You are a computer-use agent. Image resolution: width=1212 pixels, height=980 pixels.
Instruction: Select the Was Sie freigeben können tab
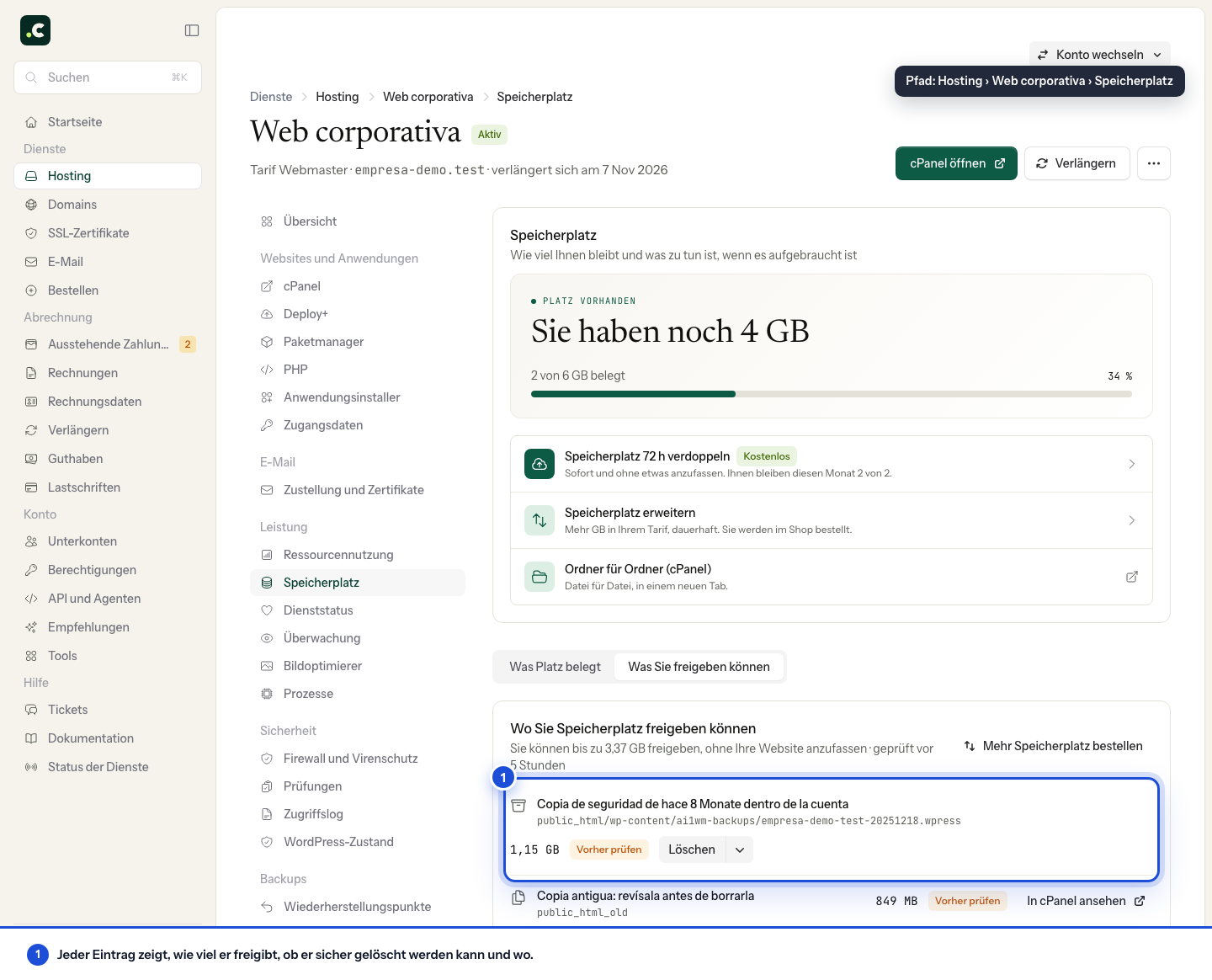(699, 667)
